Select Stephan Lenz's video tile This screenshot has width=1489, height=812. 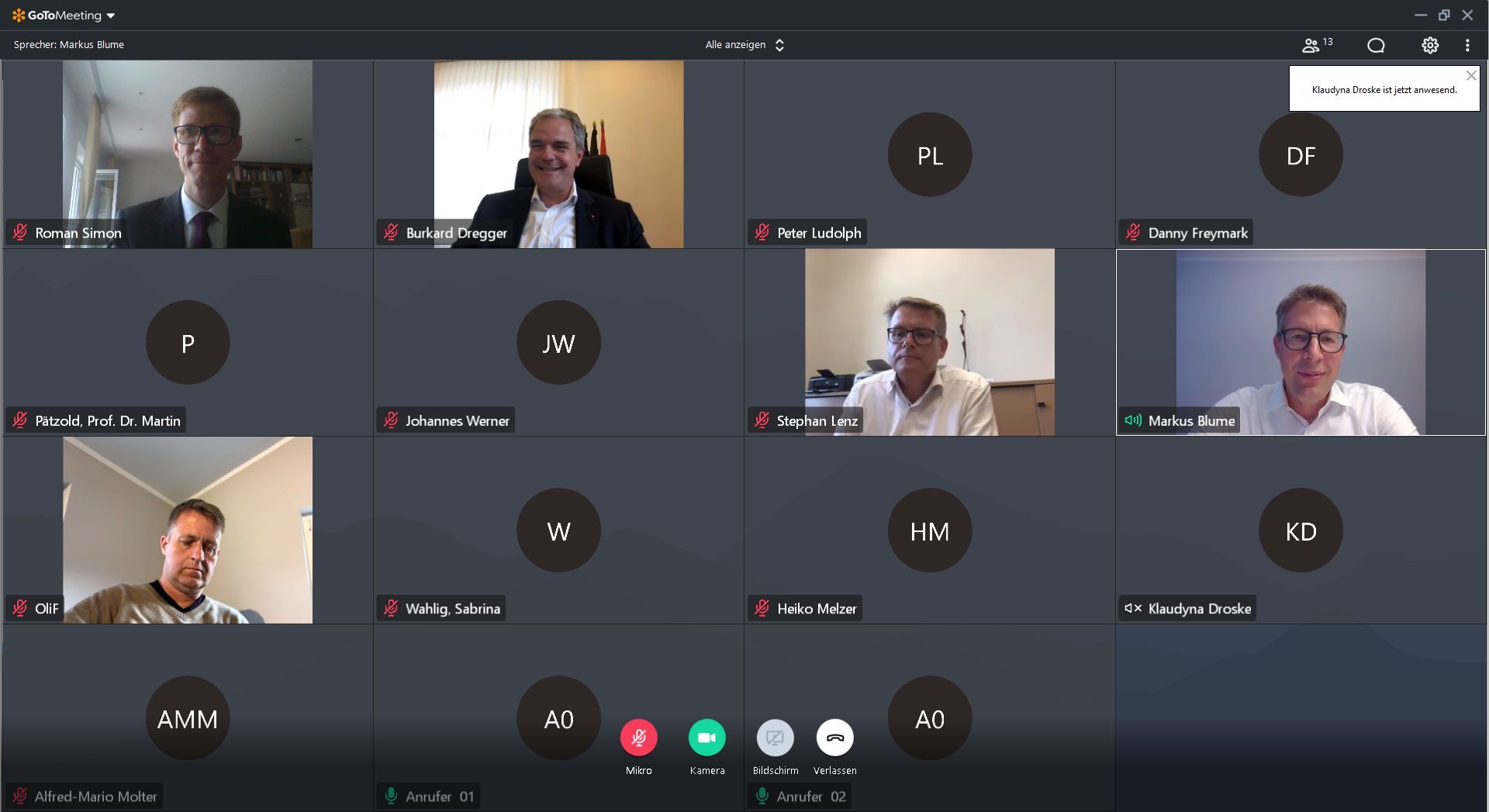click(x=930, y=342)
